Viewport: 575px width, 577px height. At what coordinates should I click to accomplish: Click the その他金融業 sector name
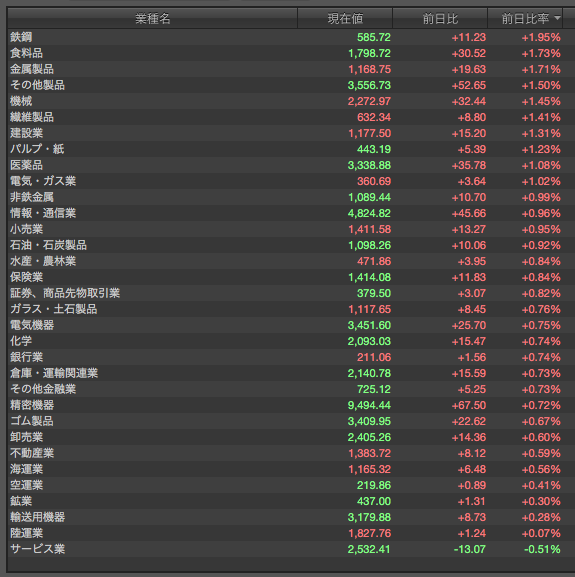(x=43, y=389)
